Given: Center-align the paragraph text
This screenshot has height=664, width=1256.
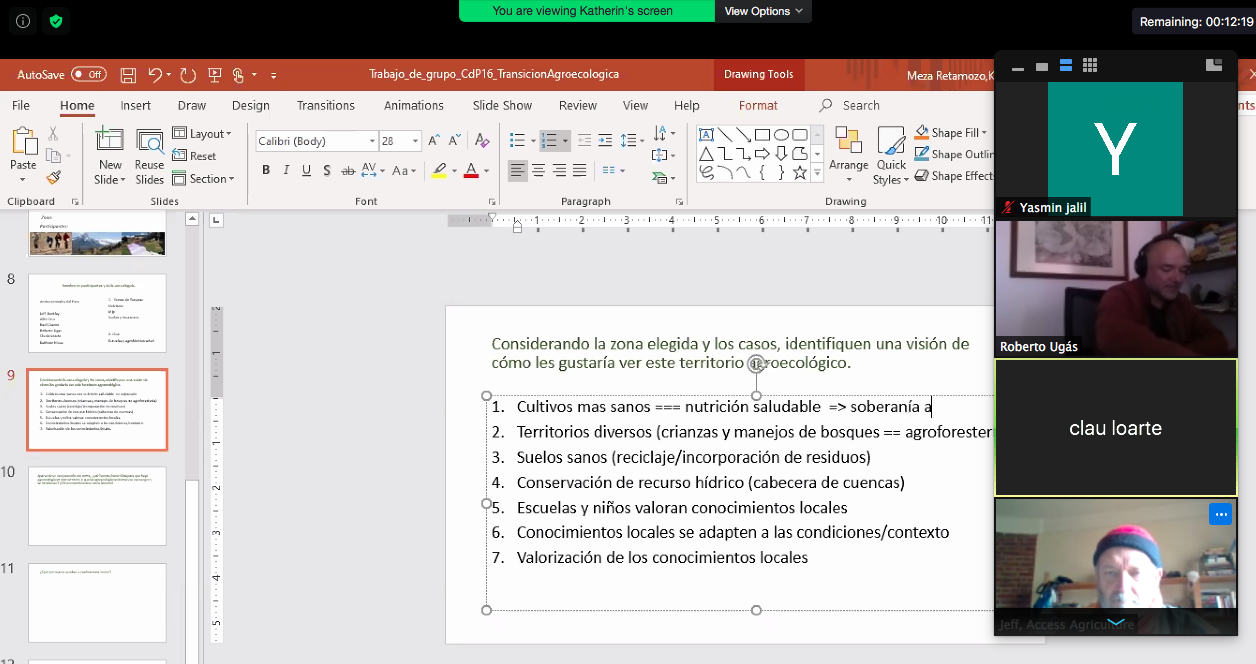Looking at the screenshot, I should tap(538, 171).
